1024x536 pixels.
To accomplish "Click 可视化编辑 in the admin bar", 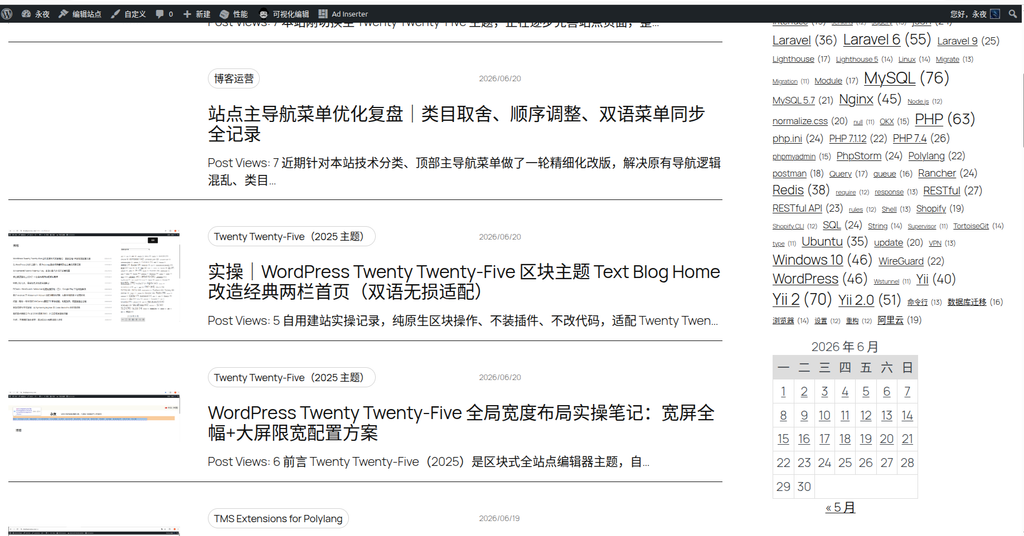I will (283, 14).
